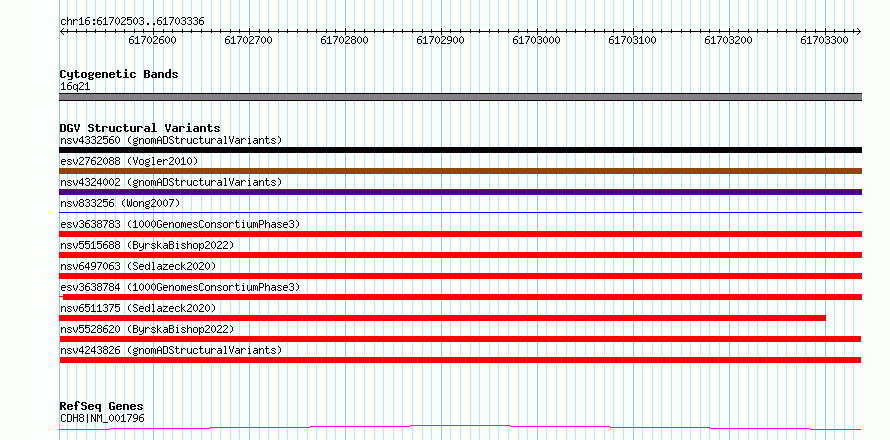Click the red esv3638783 variant bar
Viewport: 890px width, 440px height.
point(460,234)
